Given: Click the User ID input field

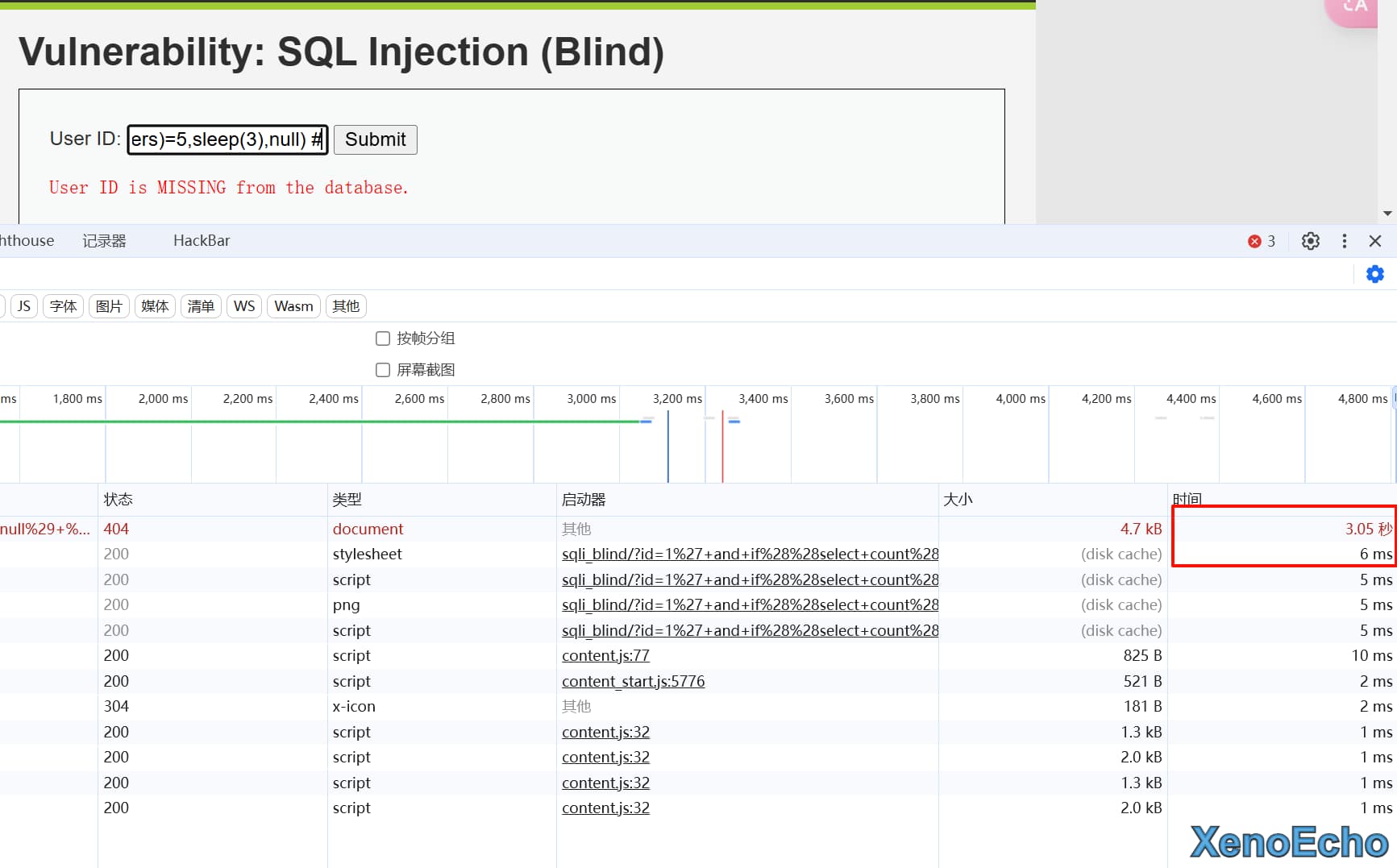Looking at the screenshot, I should click(x=227, y=139).
